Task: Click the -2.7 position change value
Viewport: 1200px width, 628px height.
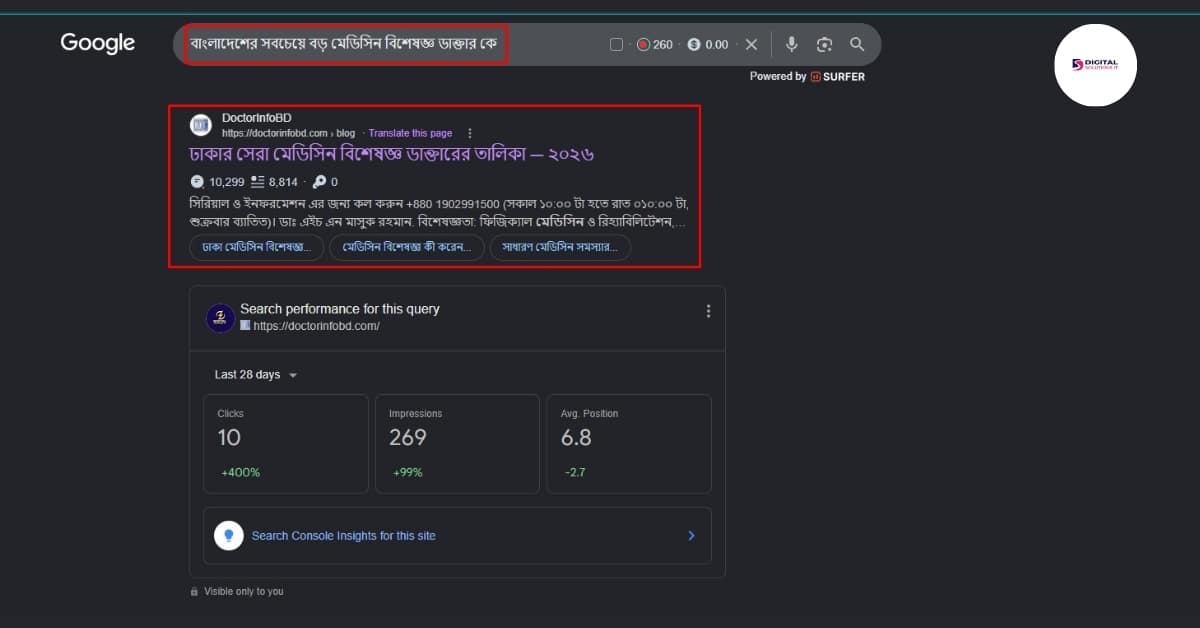Action: 575,472
